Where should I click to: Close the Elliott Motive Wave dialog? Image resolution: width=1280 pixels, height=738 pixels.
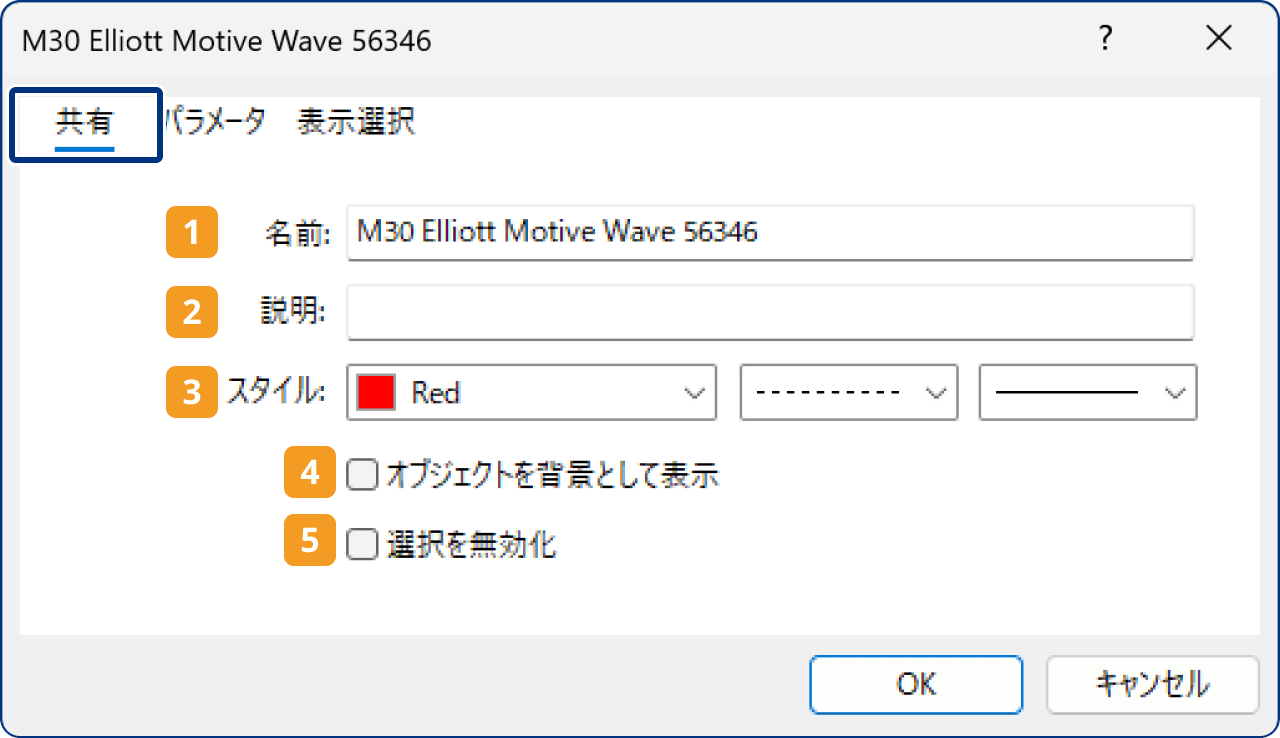tap(1219, 39)
